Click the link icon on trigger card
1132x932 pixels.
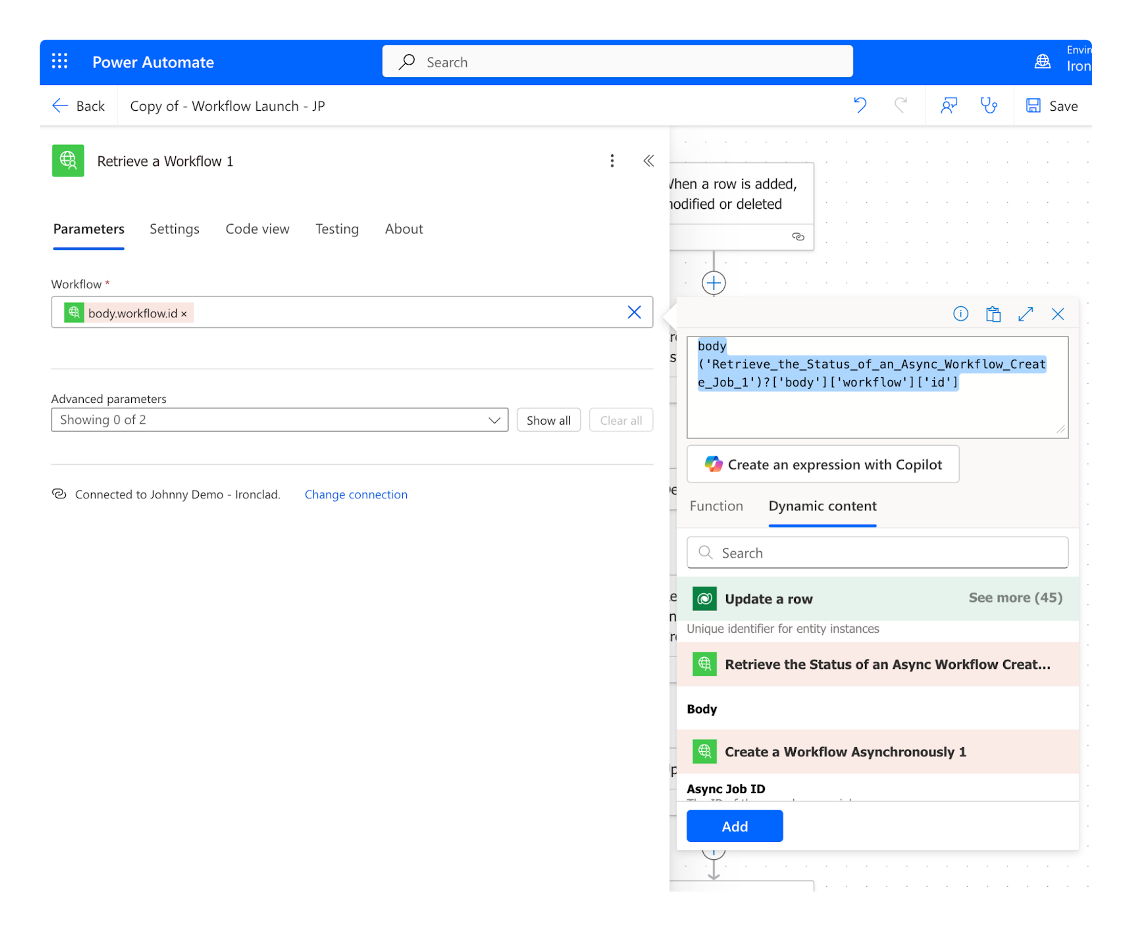[x=798, y=237]
